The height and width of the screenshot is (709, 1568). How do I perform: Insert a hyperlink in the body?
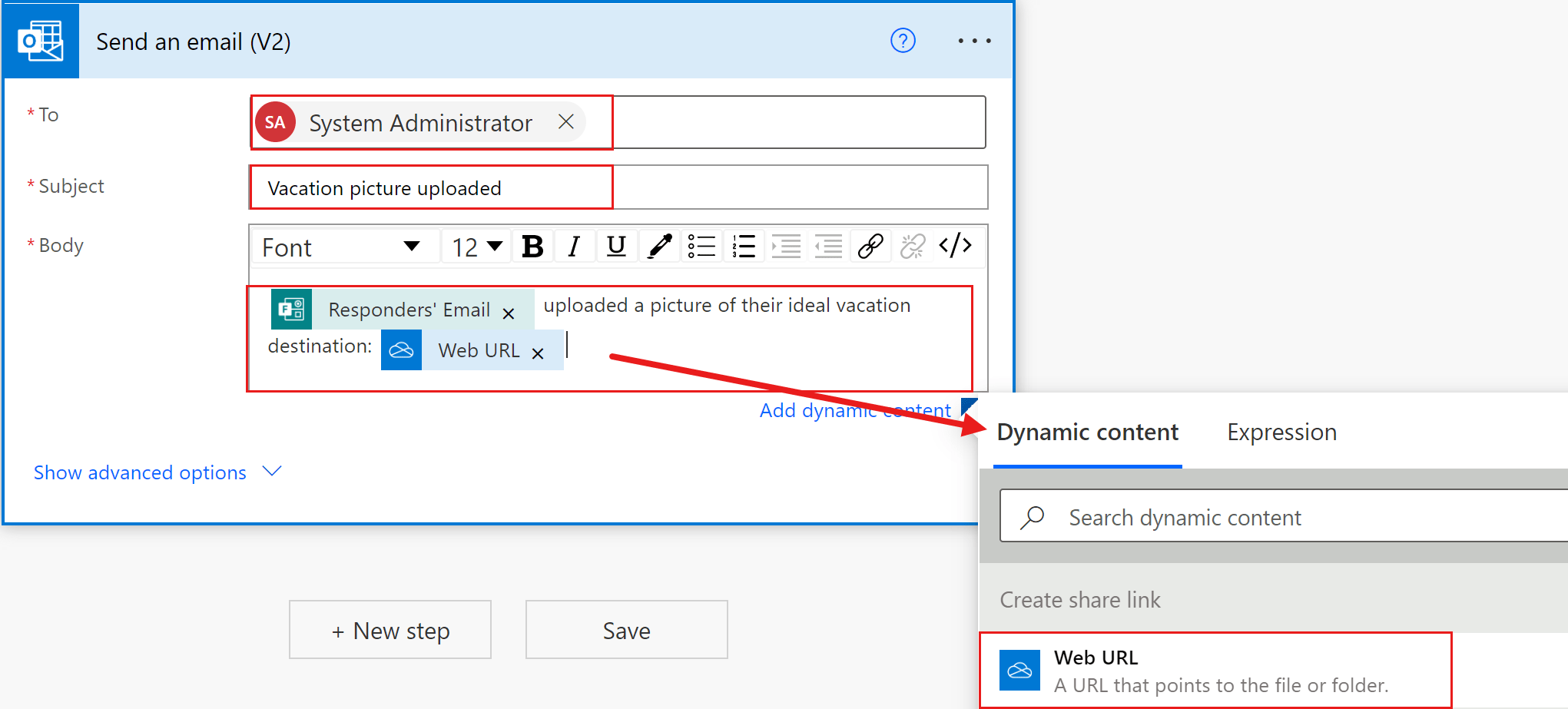pyautogui.click(x=870, y=246)
